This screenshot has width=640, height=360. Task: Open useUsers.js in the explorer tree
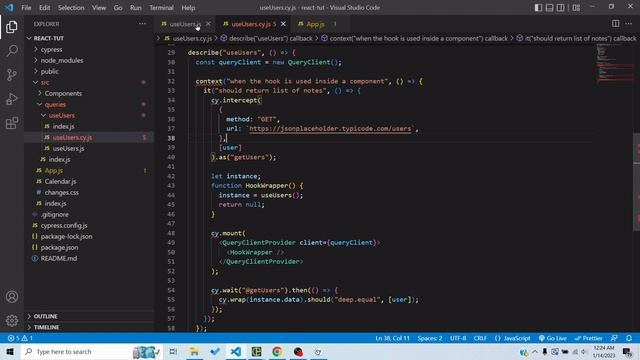(89, 149)
